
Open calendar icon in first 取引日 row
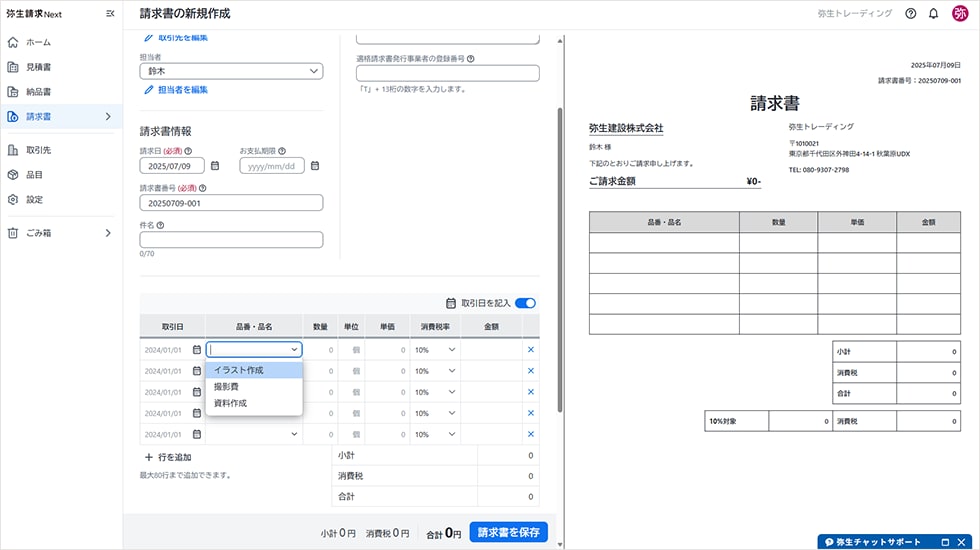(197, 350)
